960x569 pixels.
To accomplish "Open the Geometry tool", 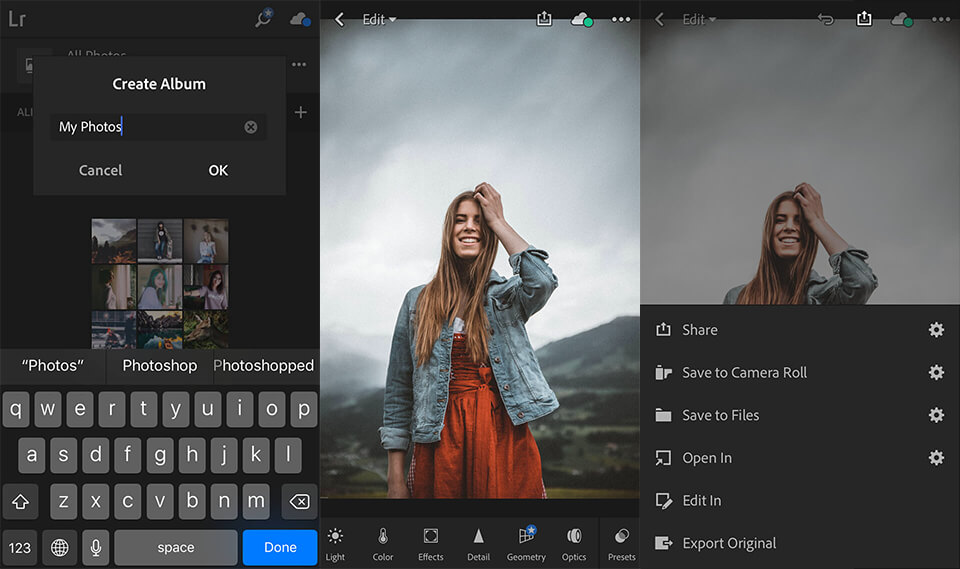I will point(526,543).
